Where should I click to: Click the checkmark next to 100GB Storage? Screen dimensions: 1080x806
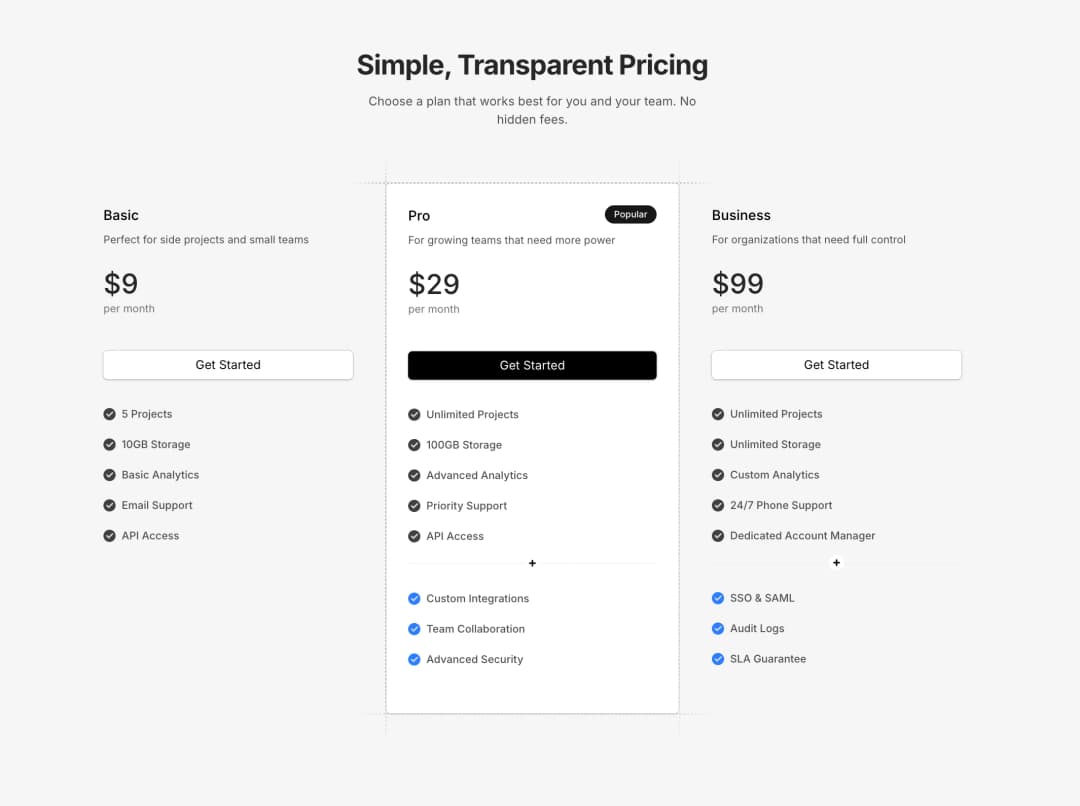pyautogui.click(x=413, y=444)
